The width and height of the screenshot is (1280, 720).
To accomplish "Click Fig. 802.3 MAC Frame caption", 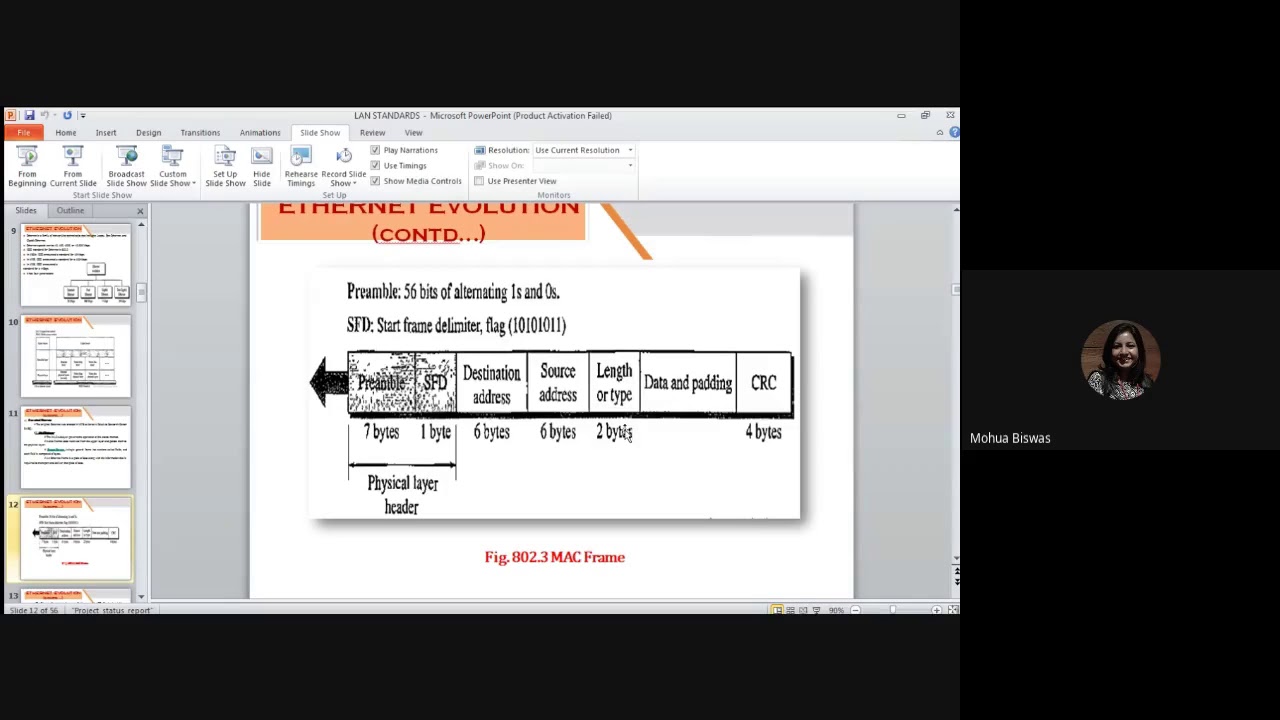I will [x=555, y=557].
